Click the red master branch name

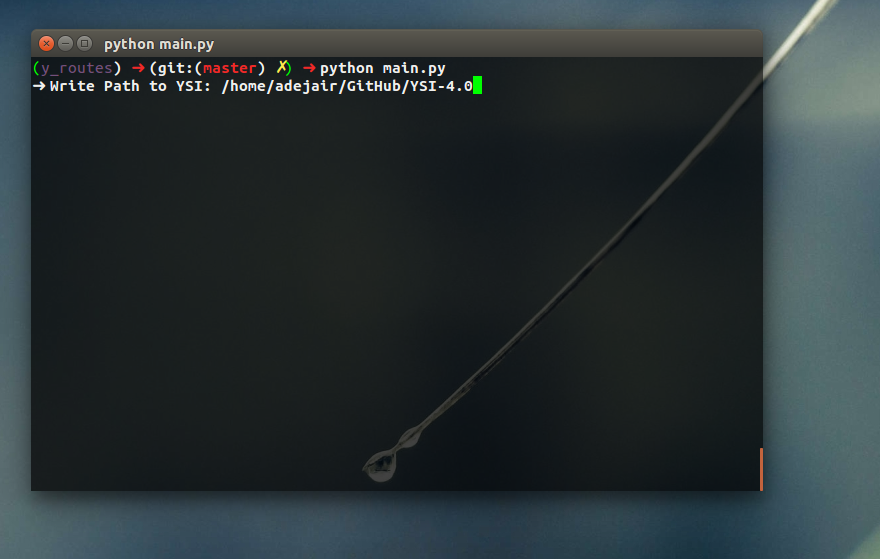(230, 68)
